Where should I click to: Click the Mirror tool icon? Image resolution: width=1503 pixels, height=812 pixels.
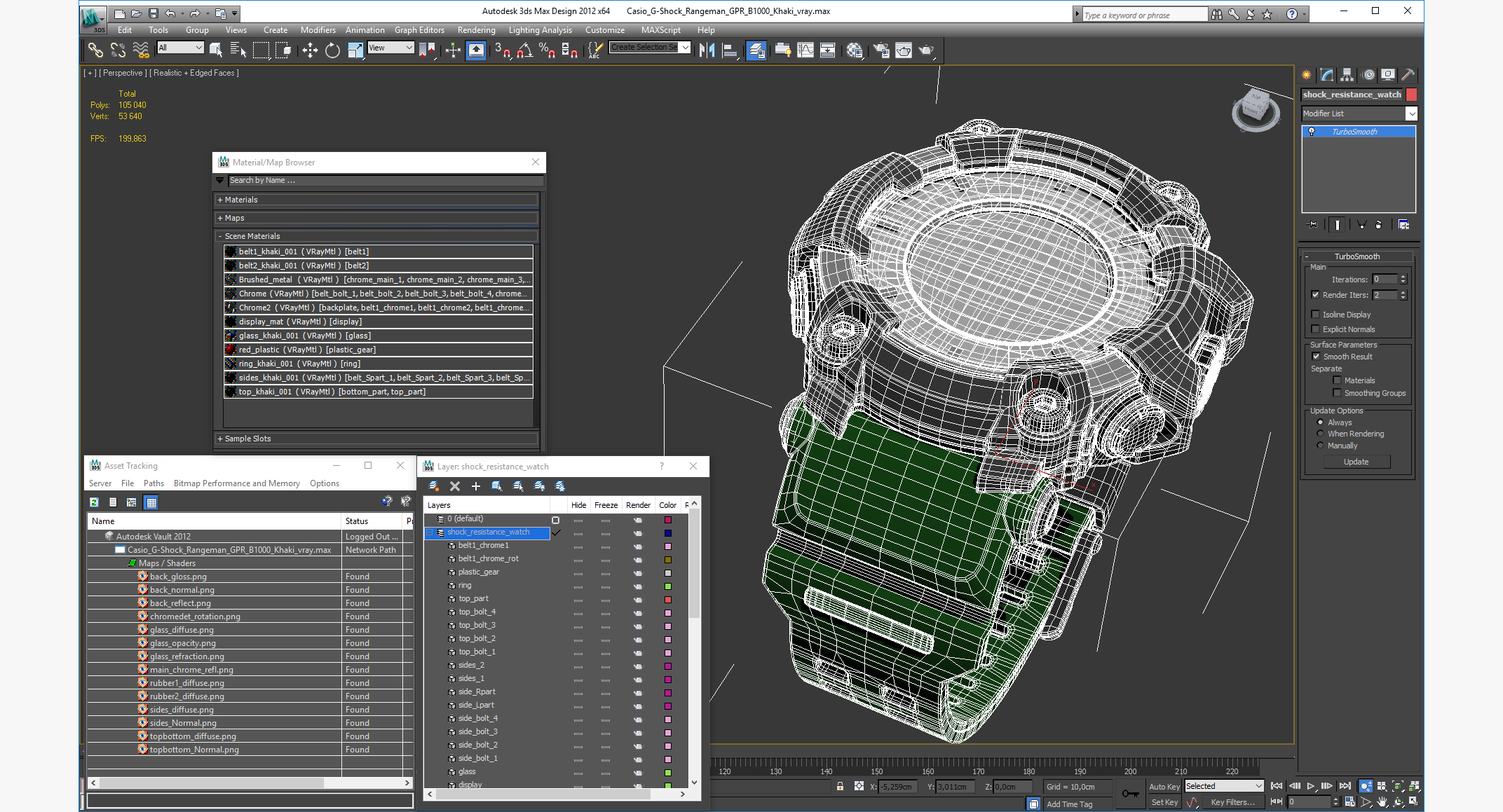coord(707,50)
